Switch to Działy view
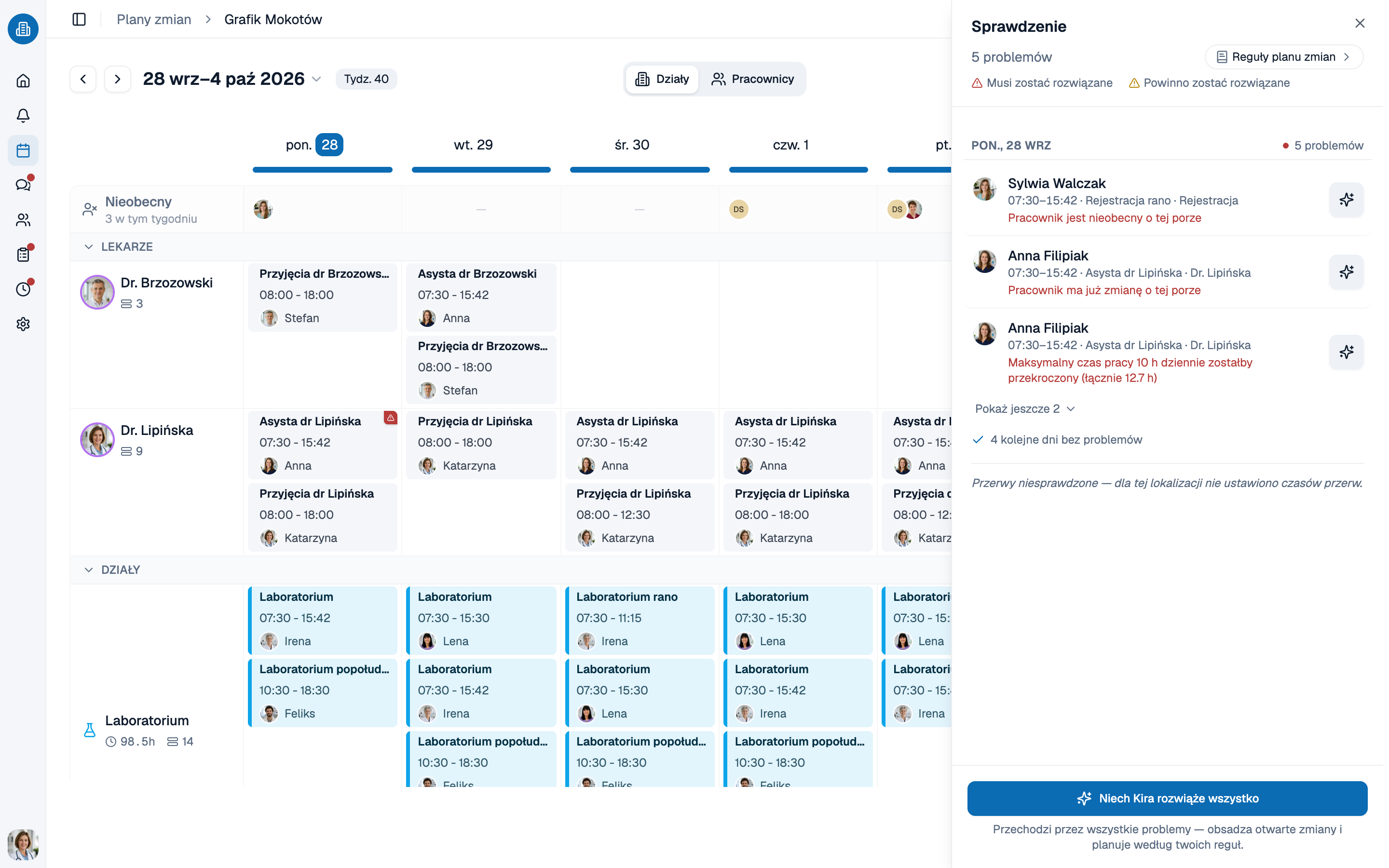The height and width of the screenshot is (868, 1389). tap(662, 79)
